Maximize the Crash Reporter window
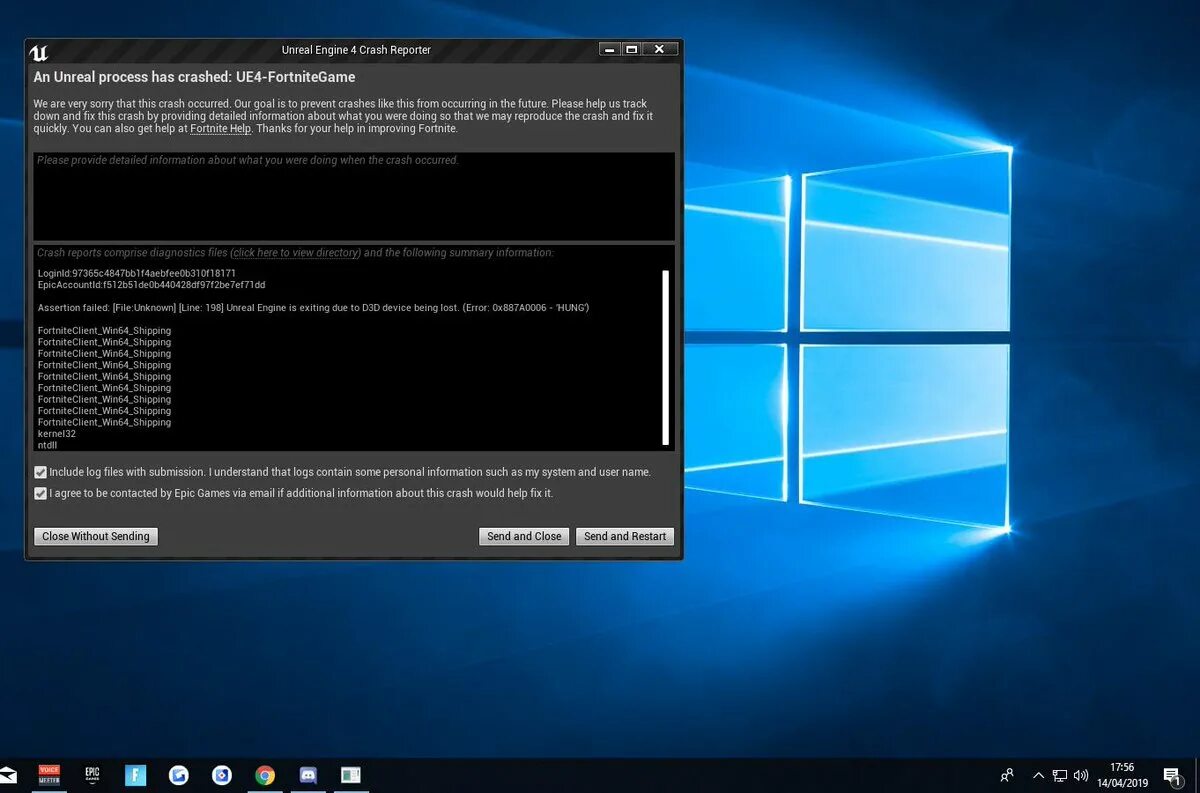The width and height of the screenshot is (1200, 793). pyautogui.click(x=631, y=49)
